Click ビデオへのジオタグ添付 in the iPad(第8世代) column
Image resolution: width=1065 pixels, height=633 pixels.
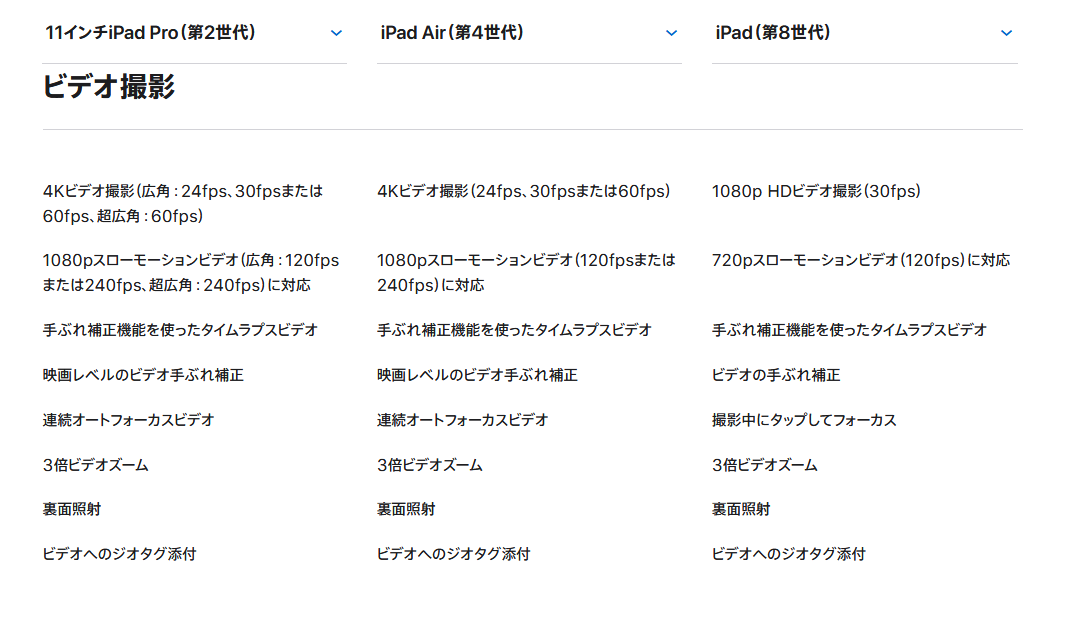tap(788, 553)
